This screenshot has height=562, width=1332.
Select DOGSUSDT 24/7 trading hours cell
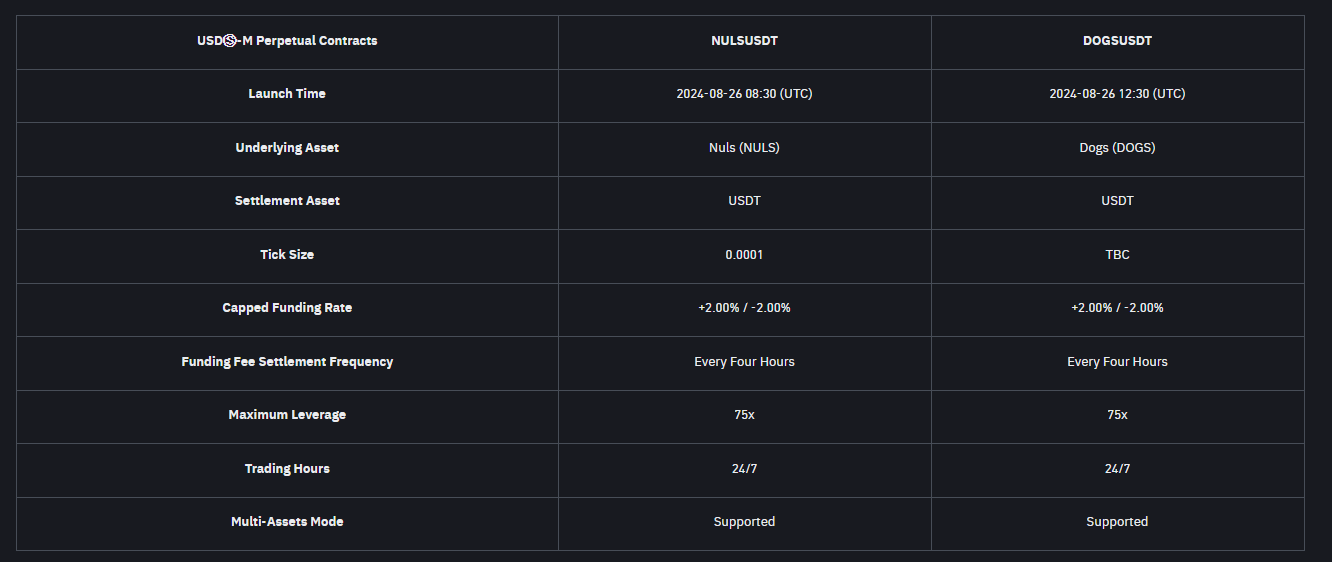point(1117,469)
